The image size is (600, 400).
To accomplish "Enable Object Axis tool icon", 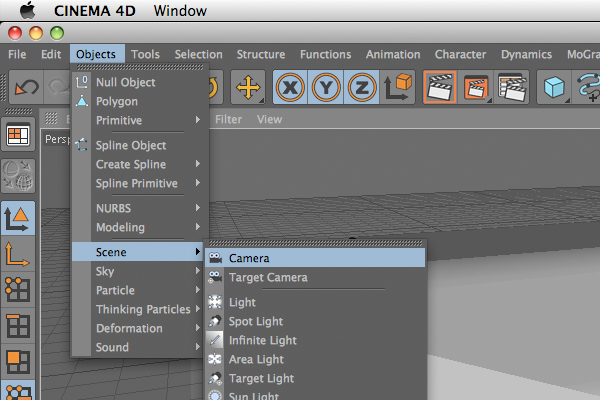I will pyautogui.click(x=18, y=254).
